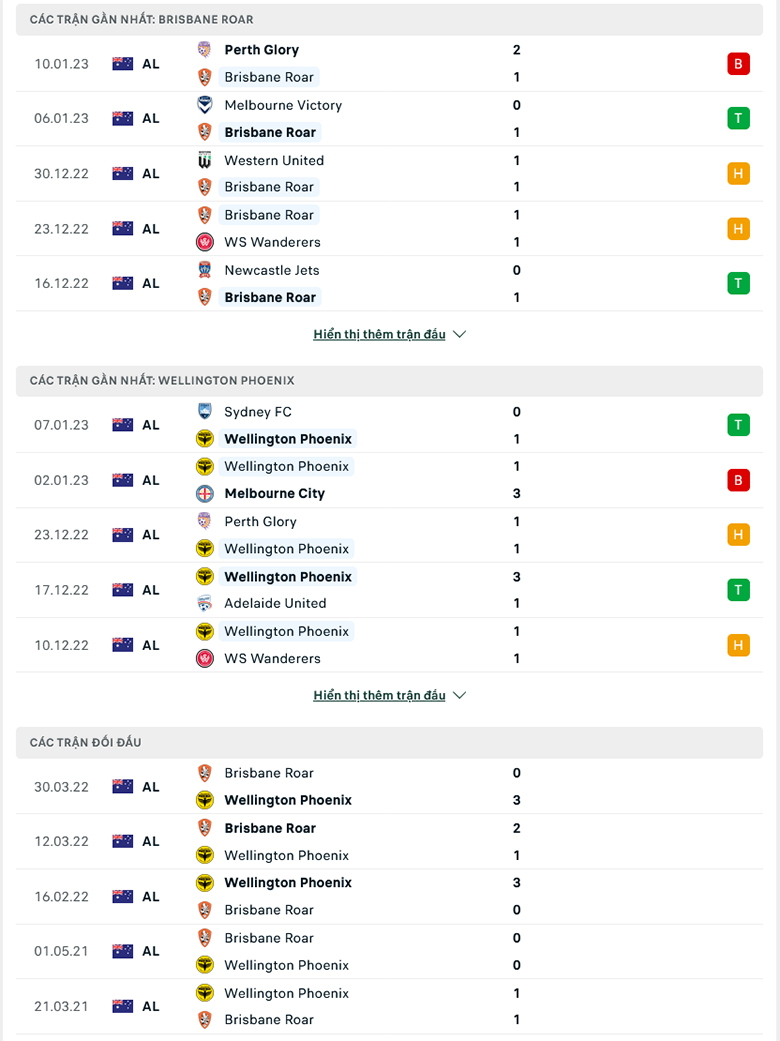Click the Australian flag beside 10.01.23
Screen dimensions: 780x1041
tap(122, 63)
